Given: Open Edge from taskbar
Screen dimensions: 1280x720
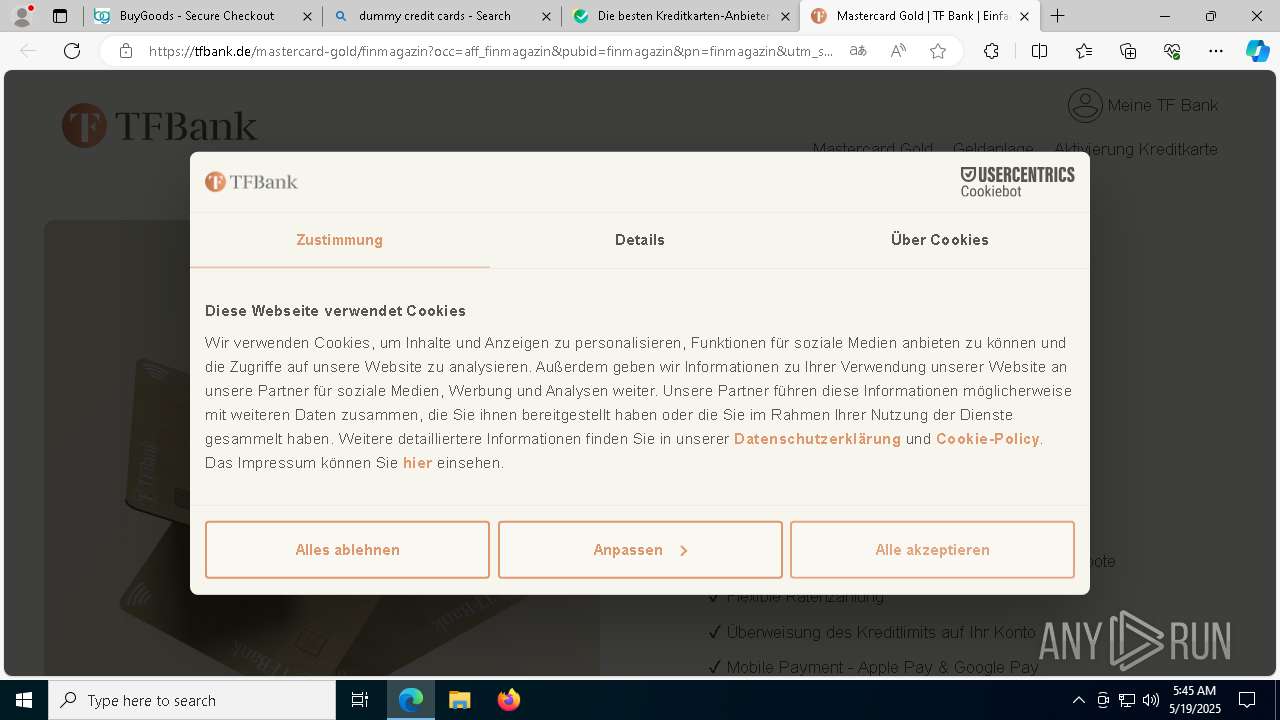Looking at the screenshot, I should click(411, 700).
